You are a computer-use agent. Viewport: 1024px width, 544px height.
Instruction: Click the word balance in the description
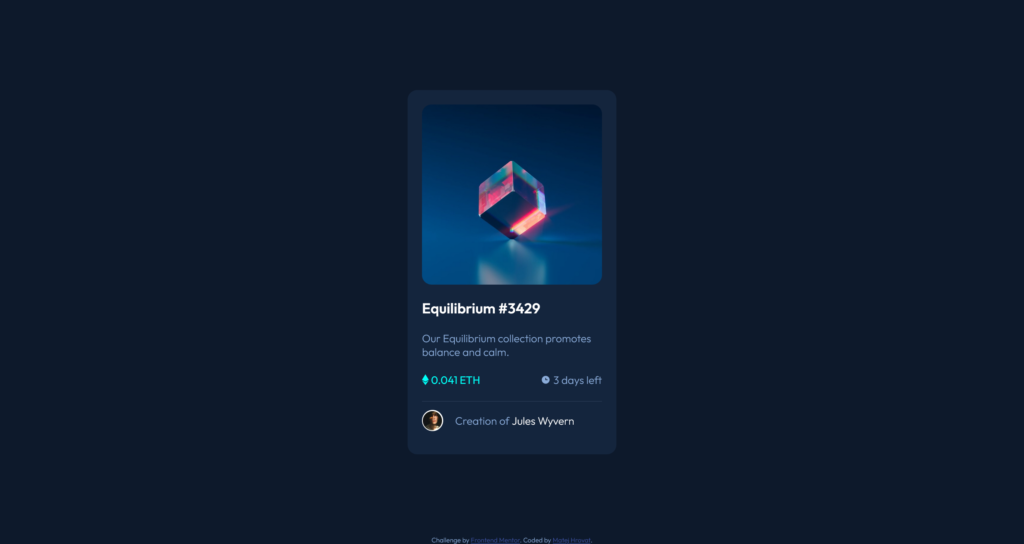coord(440,353)
